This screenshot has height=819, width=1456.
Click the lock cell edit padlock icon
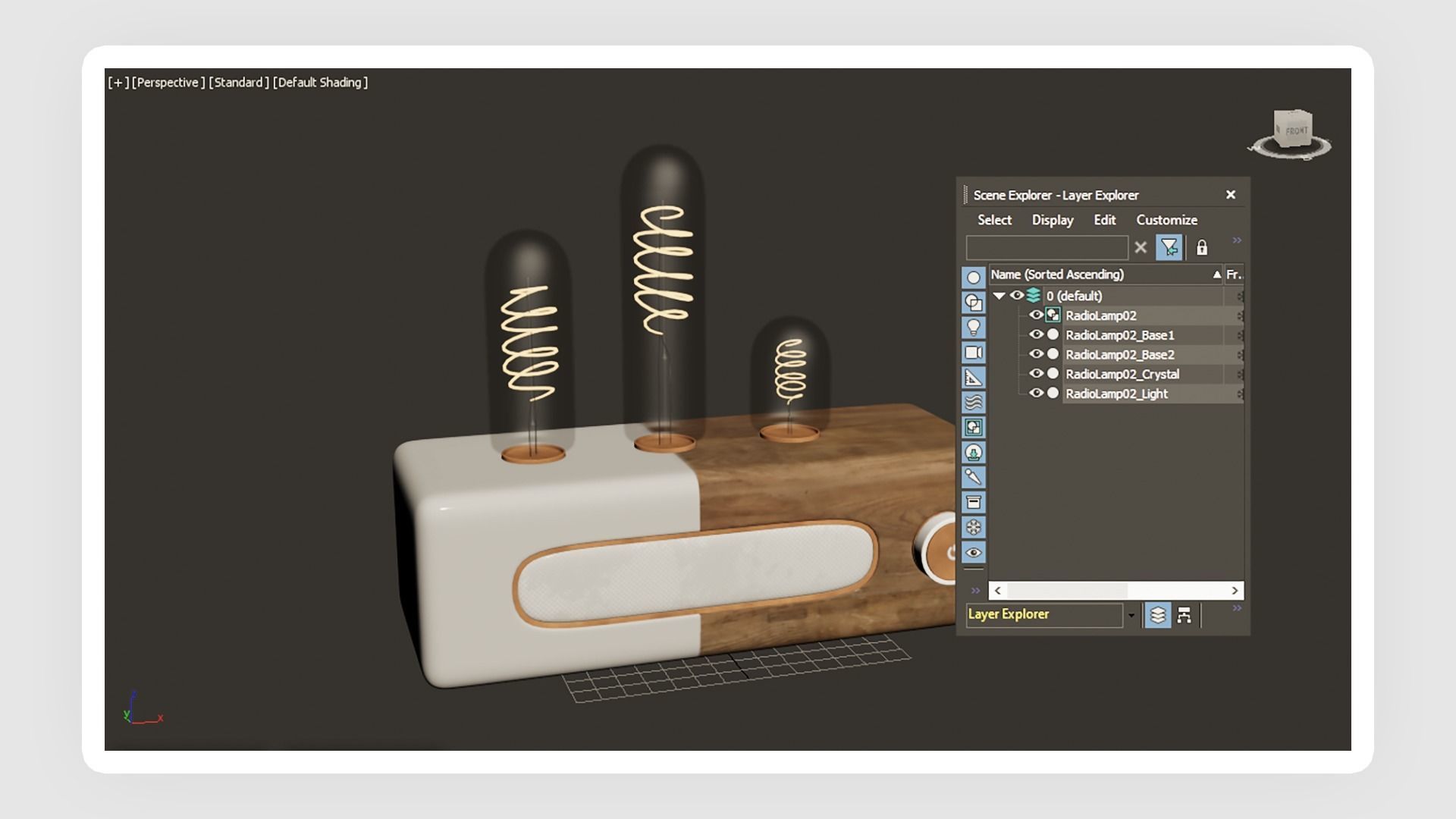1202,248
